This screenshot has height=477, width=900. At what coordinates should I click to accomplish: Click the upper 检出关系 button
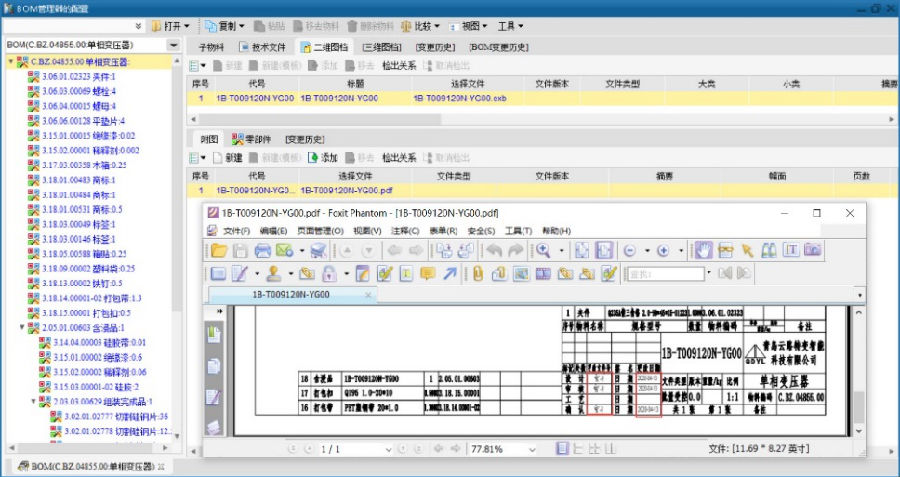[x=399, y=65]
